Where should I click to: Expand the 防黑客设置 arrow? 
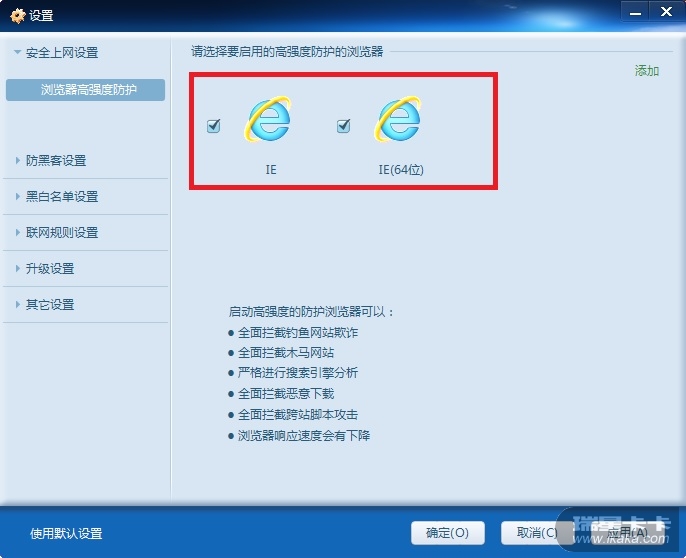pyautogui.click(x=18, y=160)
